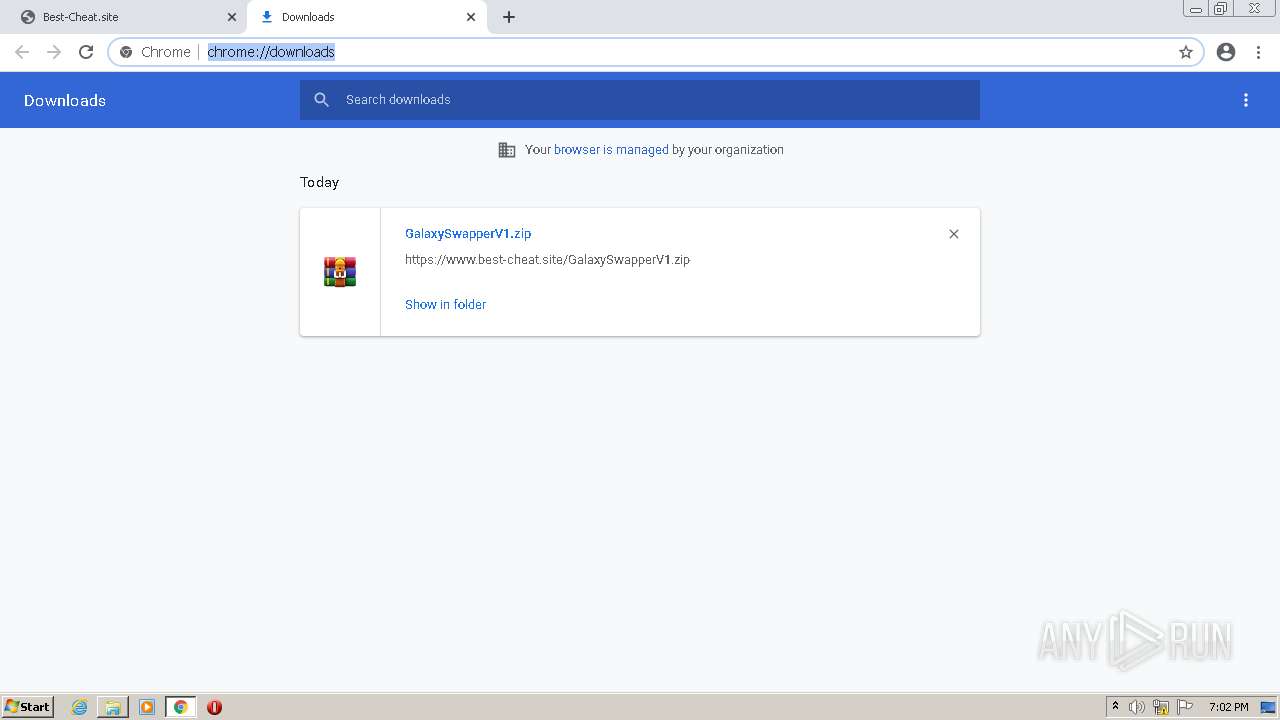Open the GalaxySwapperV1.zip file link
This screenshot has width=1280, height=720.
[x=468, y=234]
